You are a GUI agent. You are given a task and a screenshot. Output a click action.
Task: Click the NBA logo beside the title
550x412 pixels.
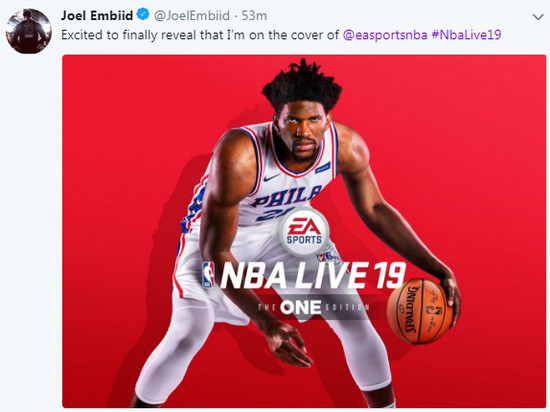pyautogui.click(x=208, y=276)
